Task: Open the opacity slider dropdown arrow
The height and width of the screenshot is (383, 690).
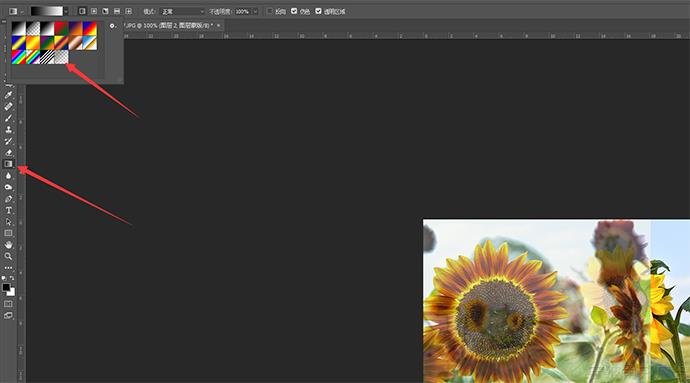Action: coord(255,11)
